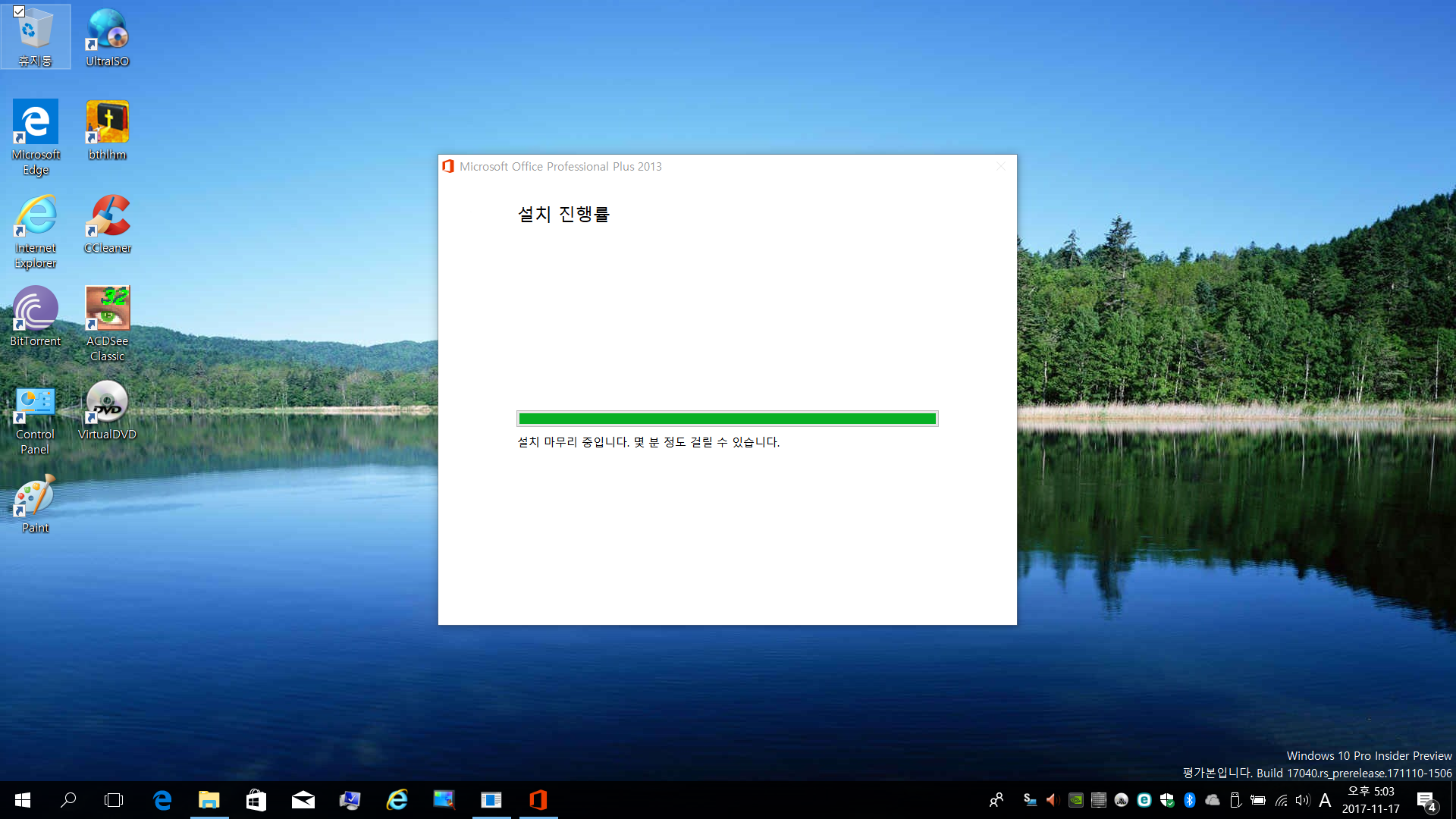Image resolution: width=1456 pixels, height=819 pixels.
Task: Open Action Center notifications icon
Action: click(1426, 800)
